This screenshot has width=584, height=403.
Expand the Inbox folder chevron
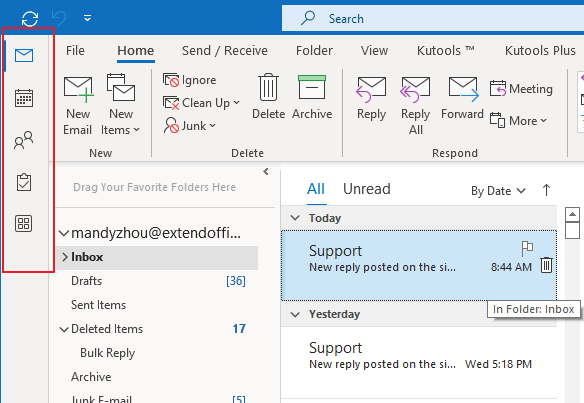[x=65, y=257]
